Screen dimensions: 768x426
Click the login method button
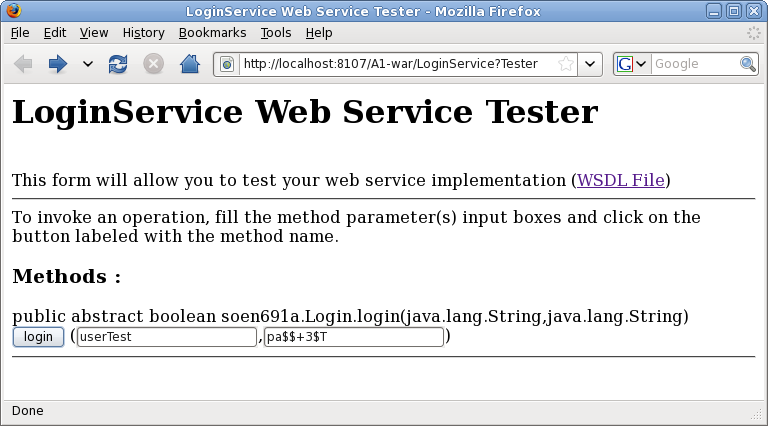tap(38, 337)
